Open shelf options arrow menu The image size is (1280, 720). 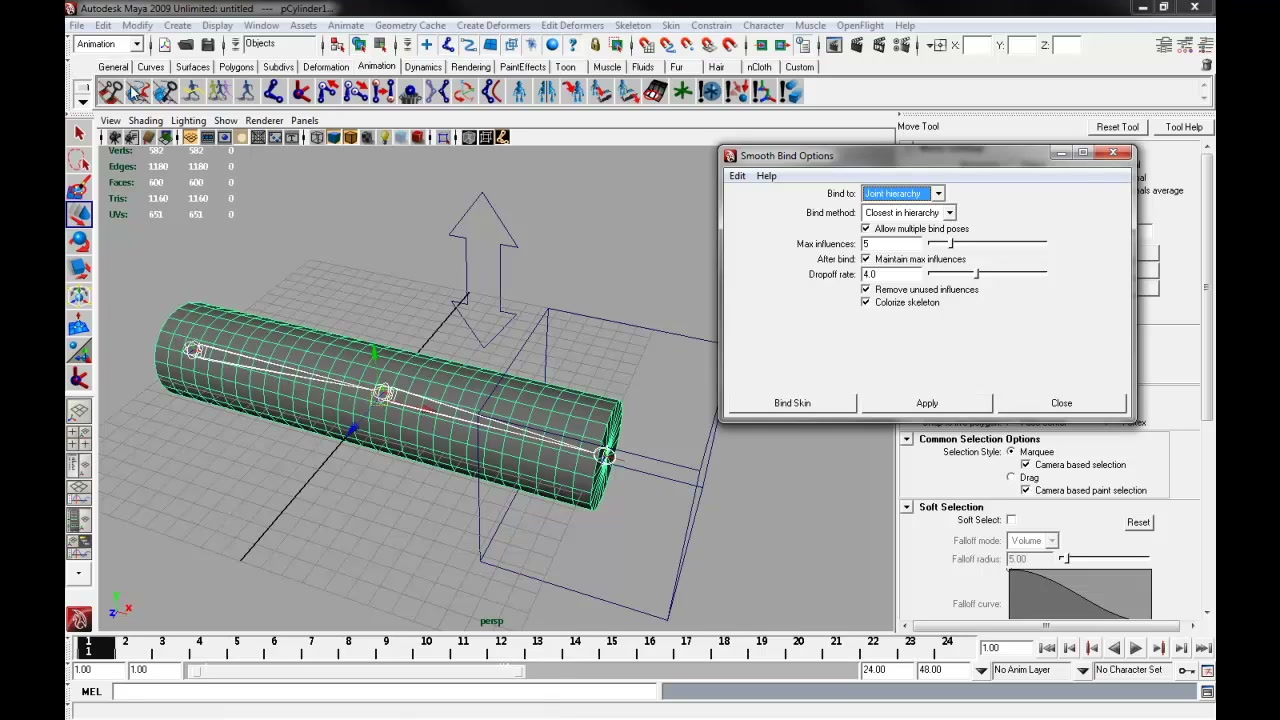click(x=83, y=100)
